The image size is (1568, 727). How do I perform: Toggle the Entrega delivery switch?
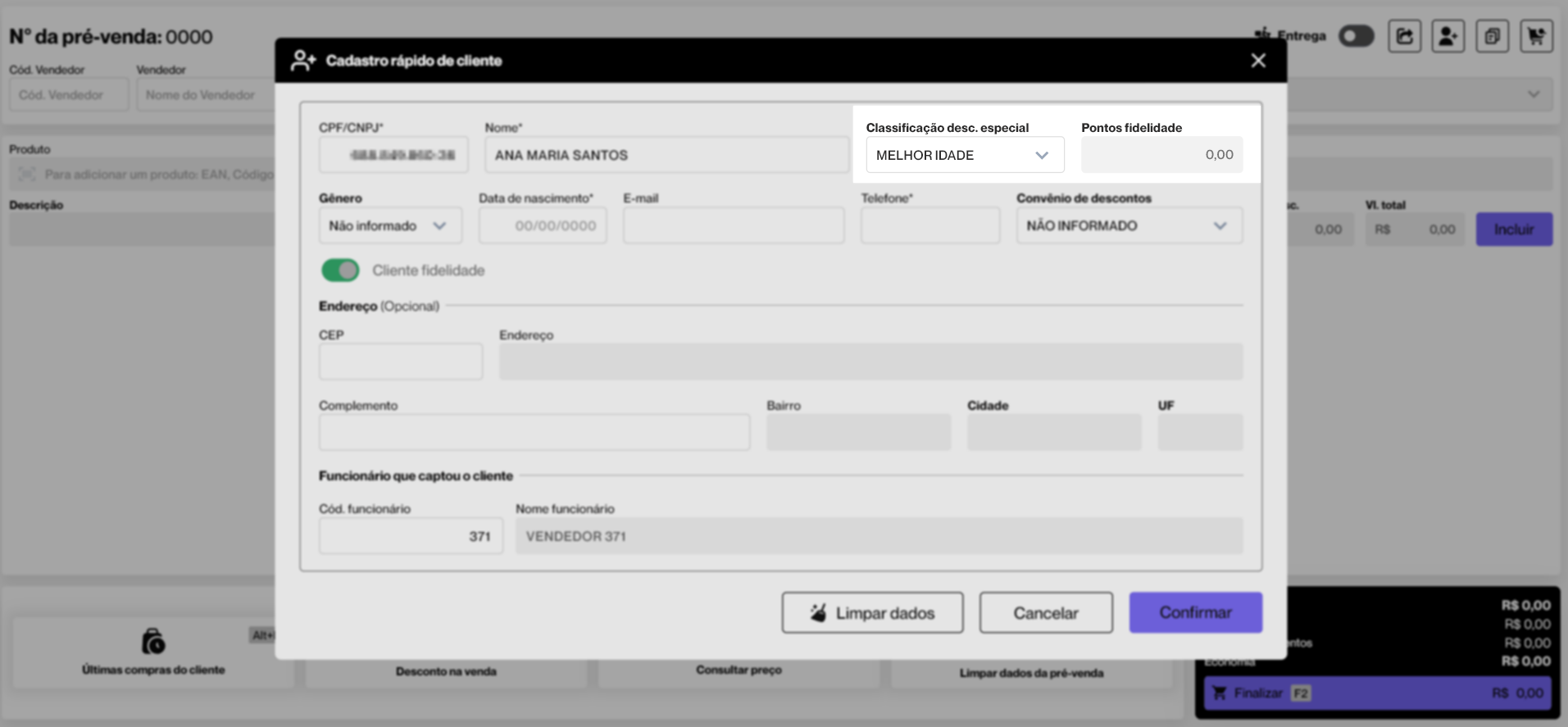click(1356, 36)
